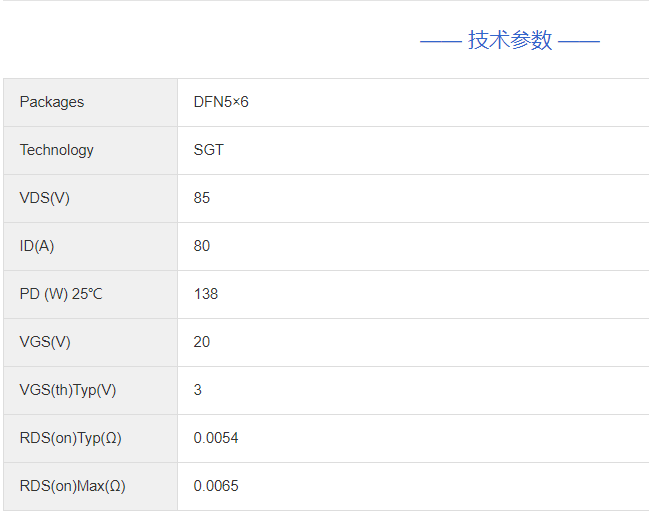The width and height of the screenshot is (649, 513).
Task: Click the VDS(V) parameter label
Action: (45, 198)
